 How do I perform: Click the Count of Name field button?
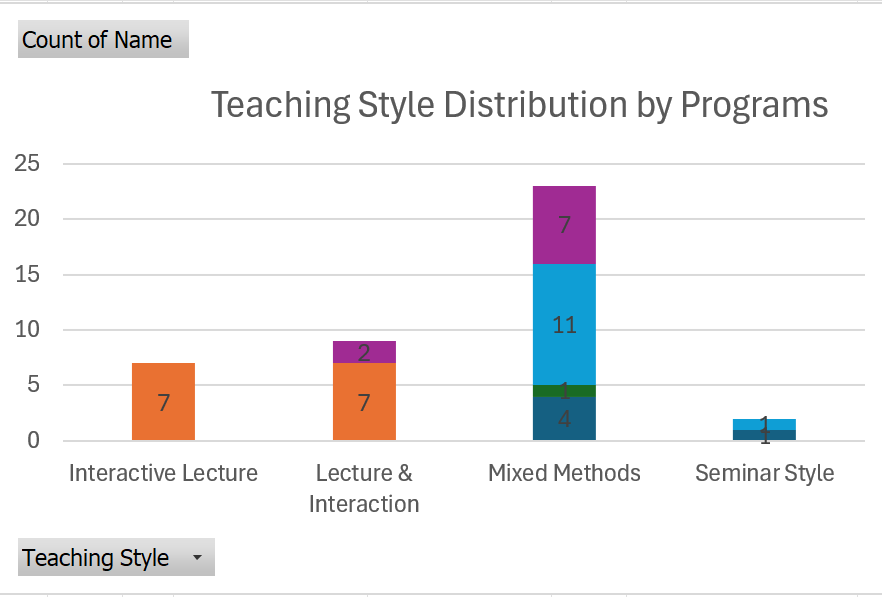pyautogui.click(x=104, y=39)
